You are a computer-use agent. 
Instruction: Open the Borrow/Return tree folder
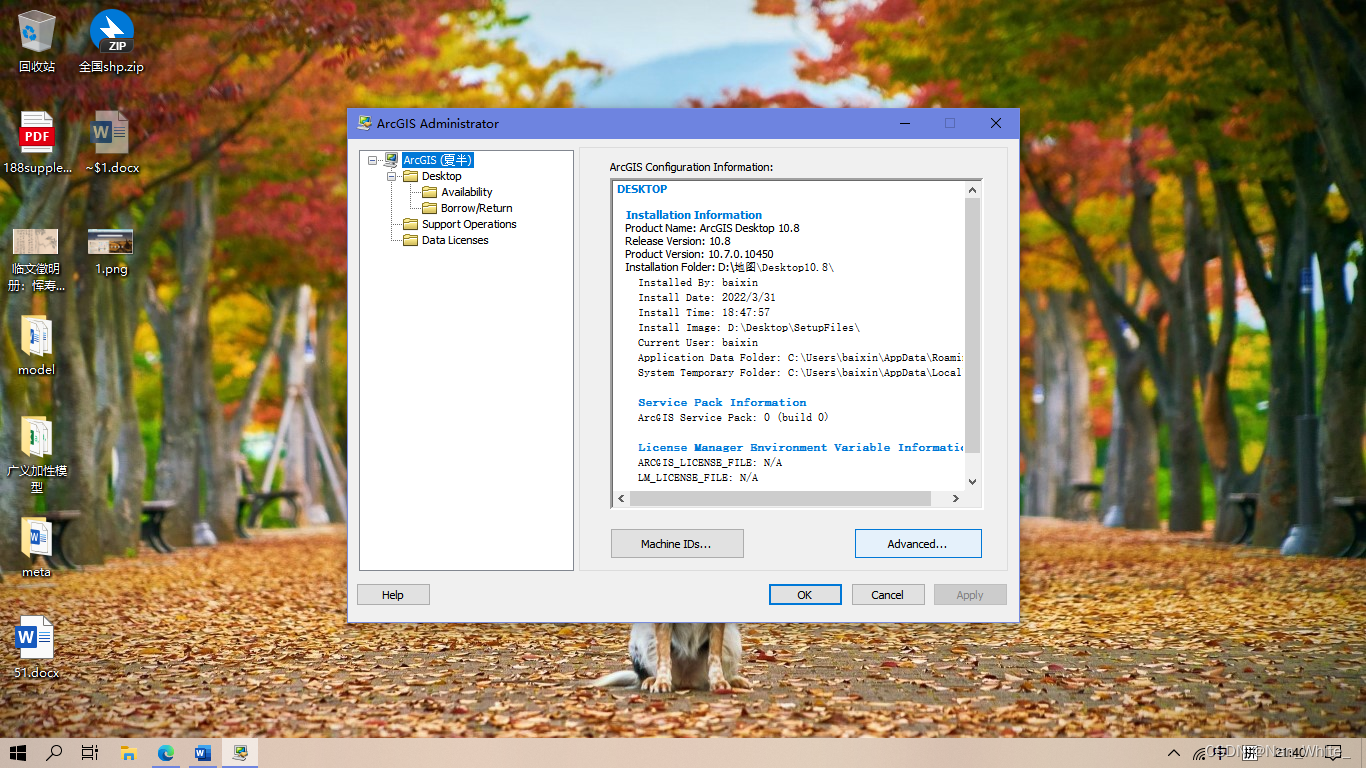pyautogui.click(x=476, y=208)
